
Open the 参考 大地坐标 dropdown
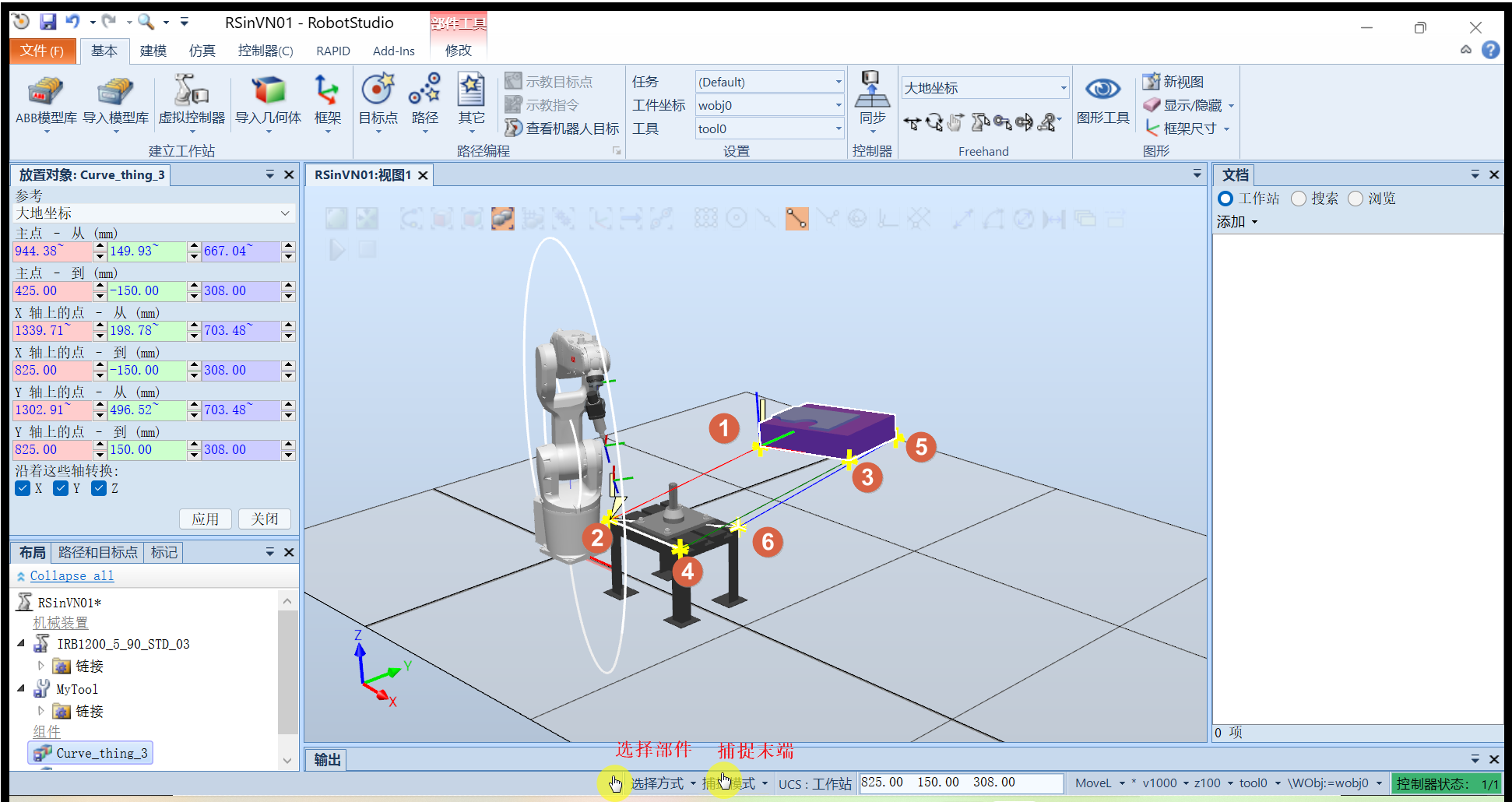(x=154, y=213)
